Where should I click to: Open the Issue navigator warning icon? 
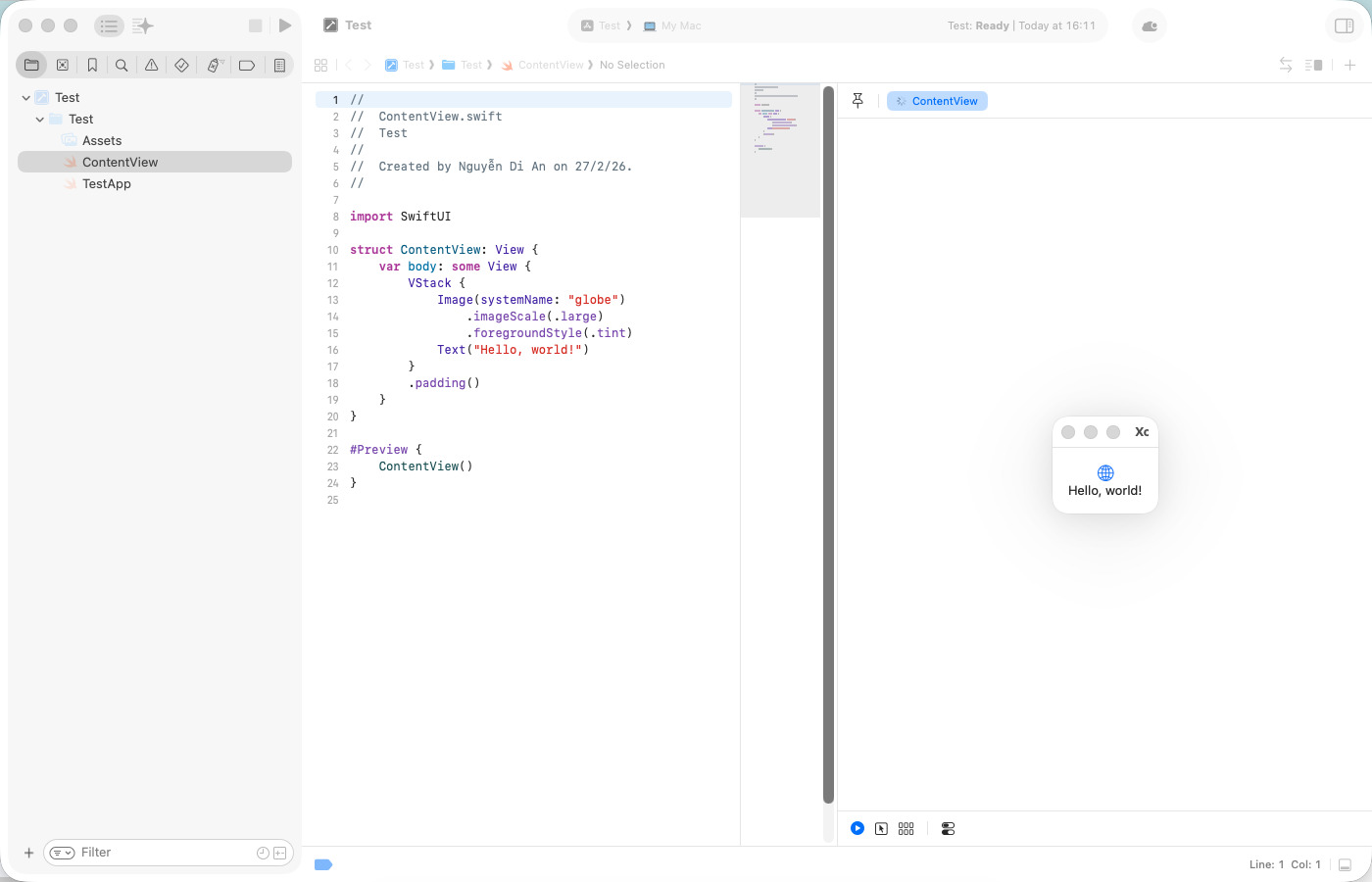point(152,65)
